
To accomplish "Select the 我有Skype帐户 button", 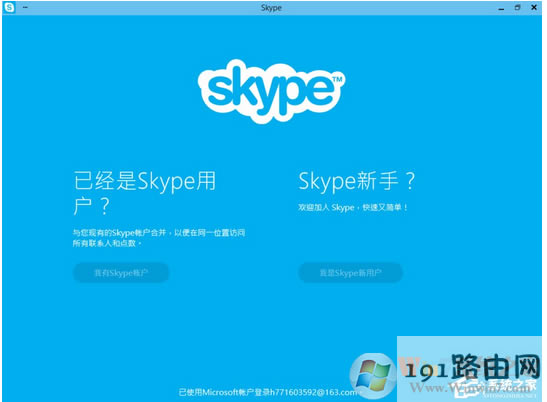I will (x=121, y=273).
